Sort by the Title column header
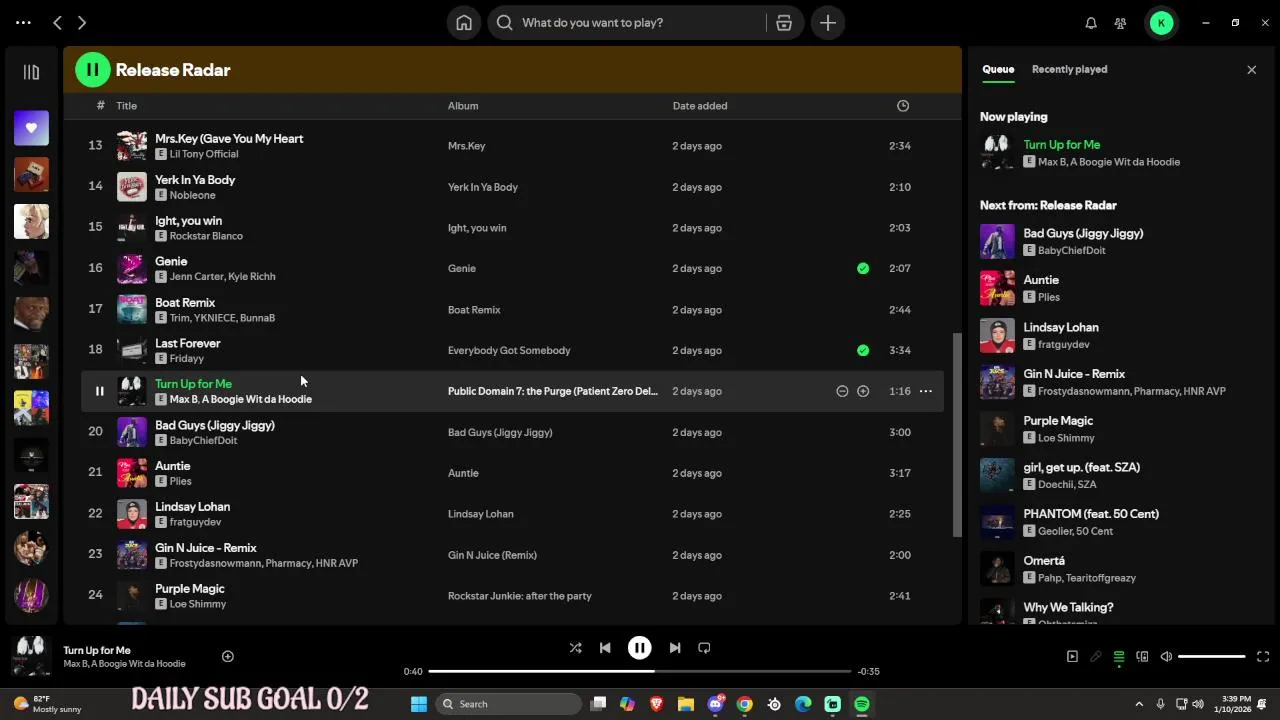 (126, 106)
